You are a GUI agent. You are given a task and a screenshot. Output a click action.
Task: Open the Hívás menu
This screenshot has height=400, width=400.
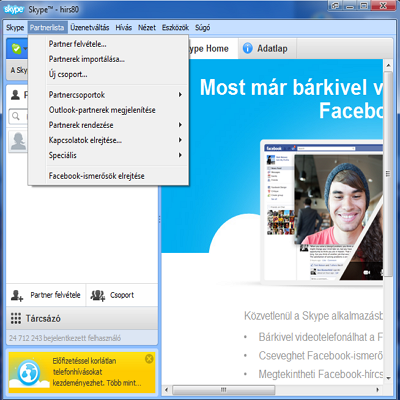124,28
